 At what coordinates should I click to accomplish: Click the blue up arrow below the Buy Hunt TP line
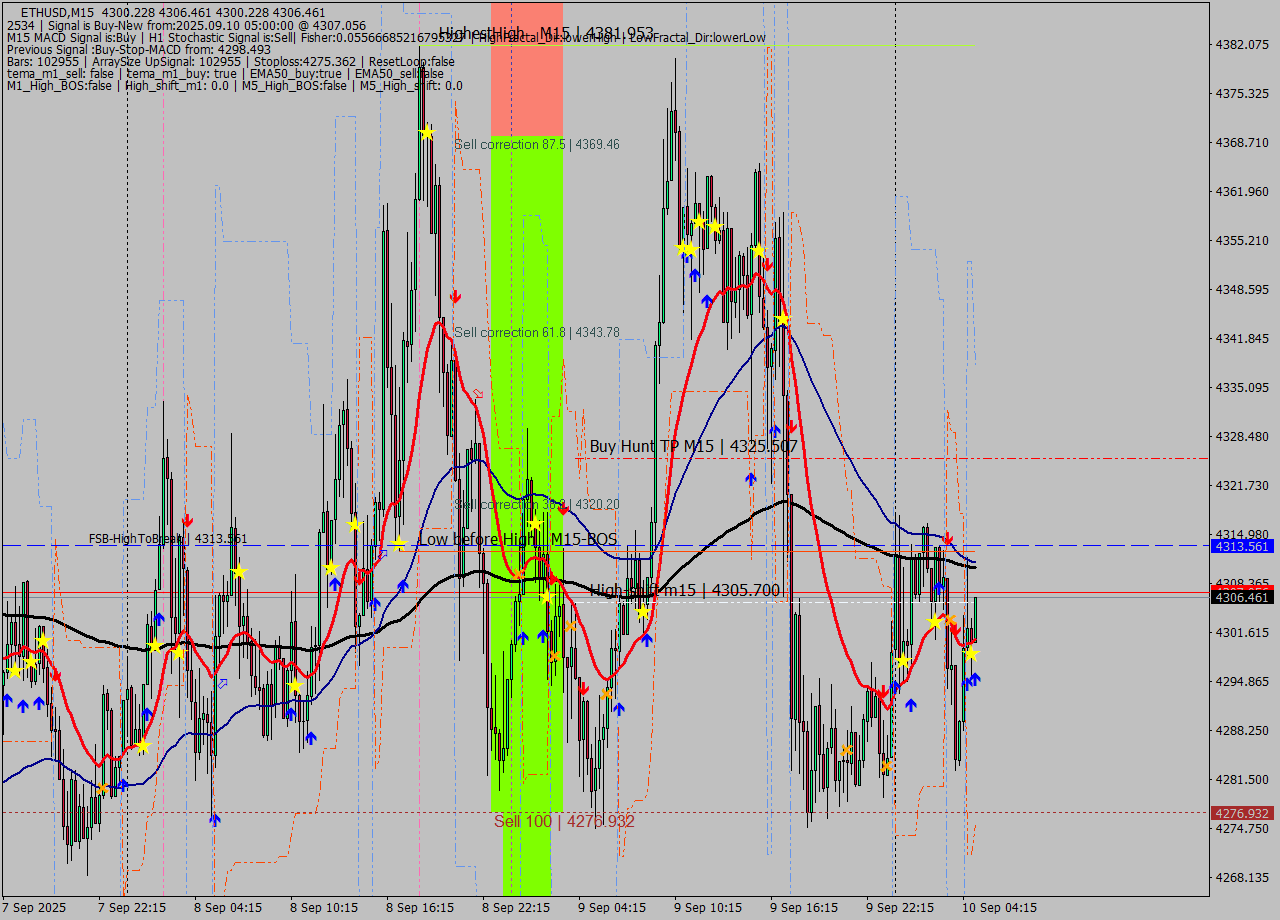pos(751,479)
